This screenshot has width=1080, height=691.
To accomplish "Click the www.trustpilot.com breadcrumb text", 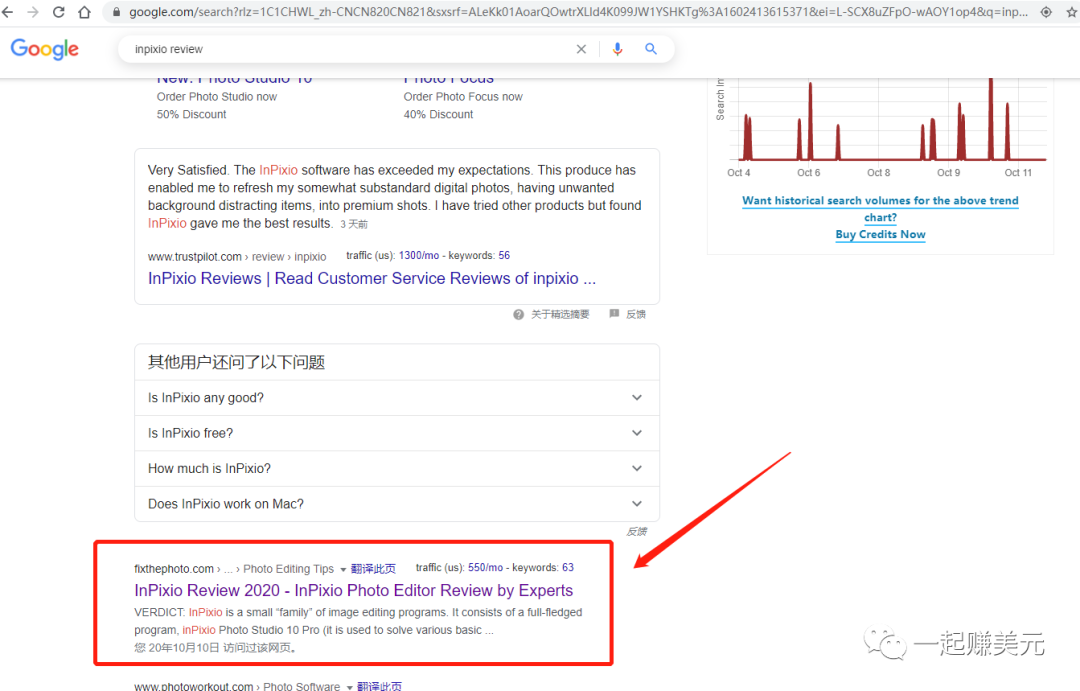I will [x=194, y=257].
